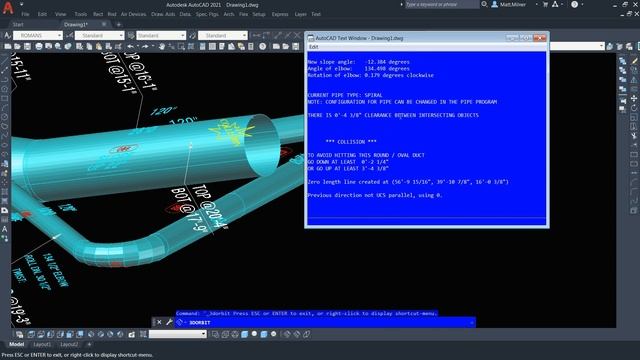Screen dimensions: 640x360
Task: Click the Redo arrow icon
Action: click(145, 47)
